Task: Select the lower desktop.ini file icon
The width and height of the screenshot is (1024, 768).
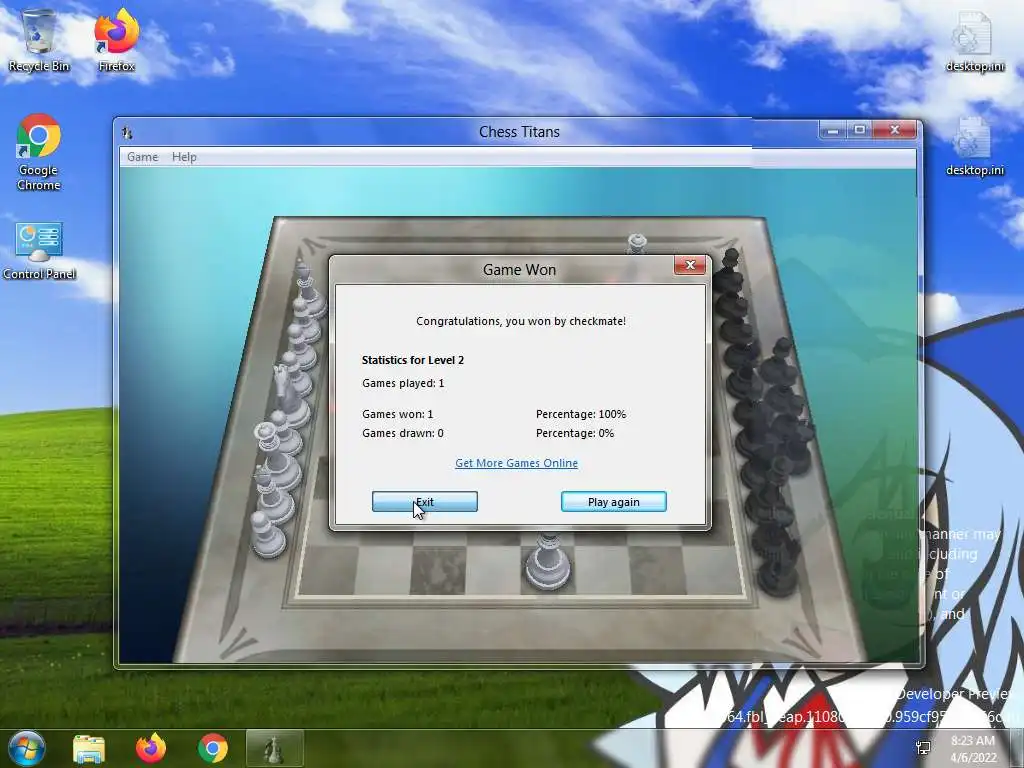Action: 974,146
